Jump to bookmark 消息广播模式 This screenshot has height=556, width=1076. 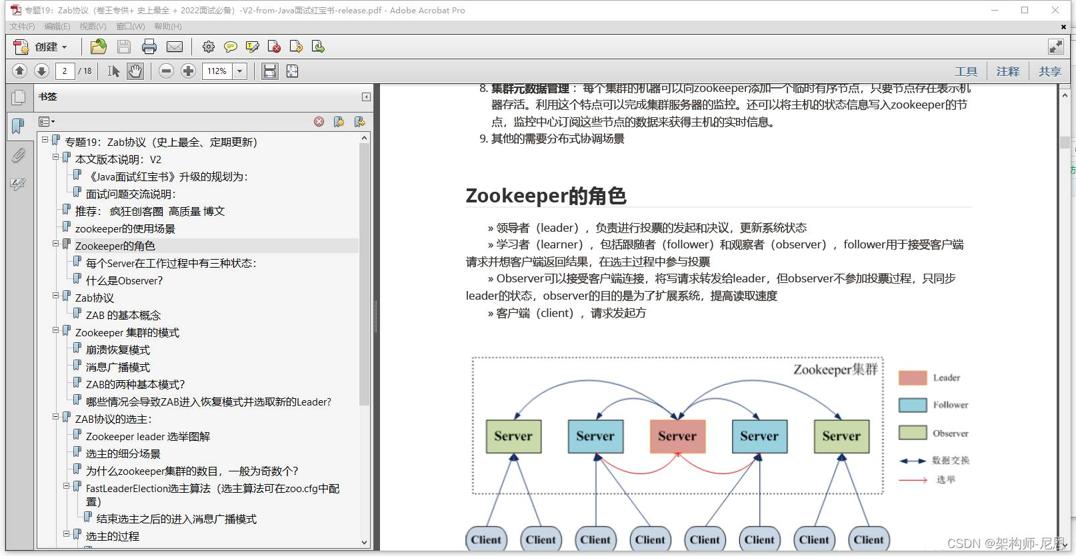[117, 367]
